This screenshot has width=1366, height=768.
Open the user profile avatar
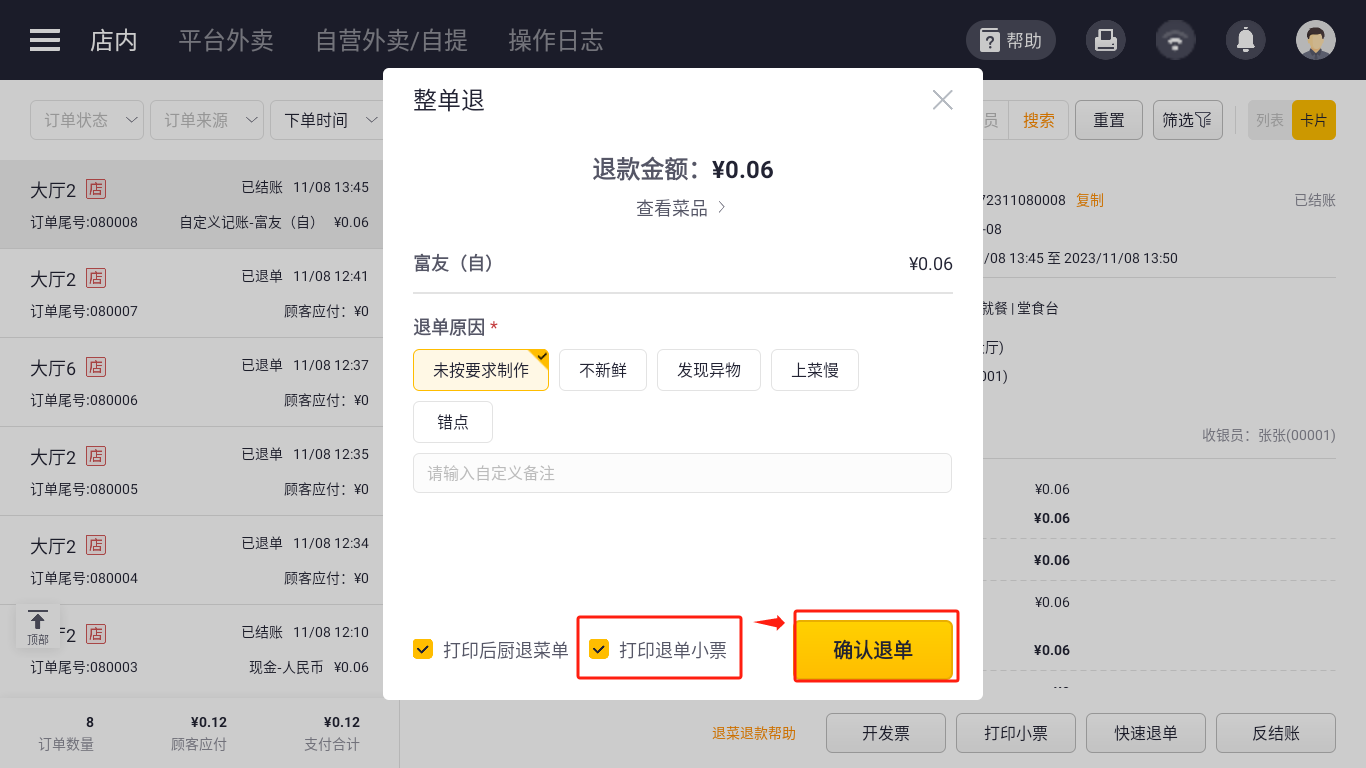(x=1316, y=40)
